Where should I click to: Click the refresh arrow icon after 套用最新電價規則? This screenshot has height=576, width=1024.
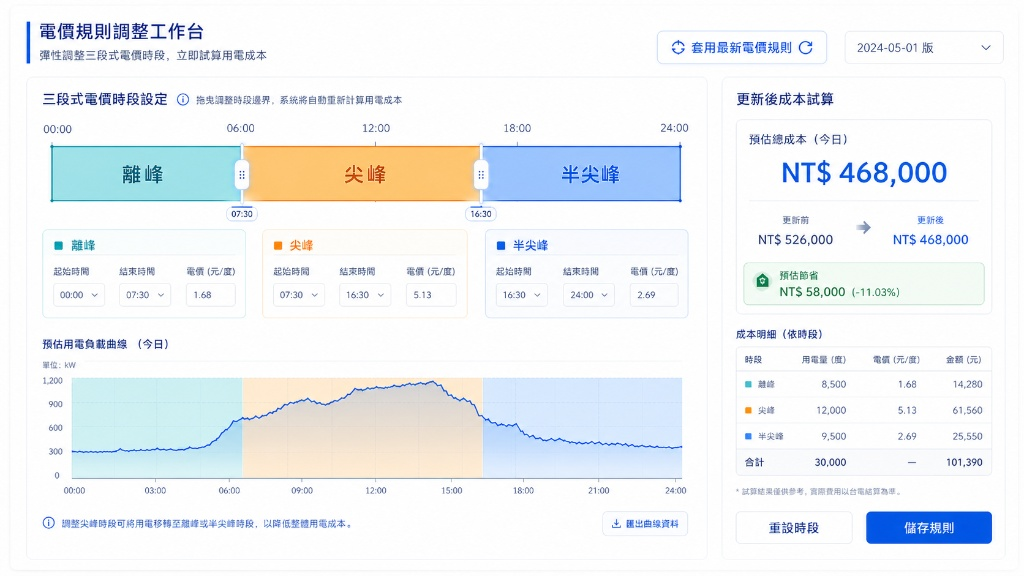pyautogui.click(x=806, y=48)
